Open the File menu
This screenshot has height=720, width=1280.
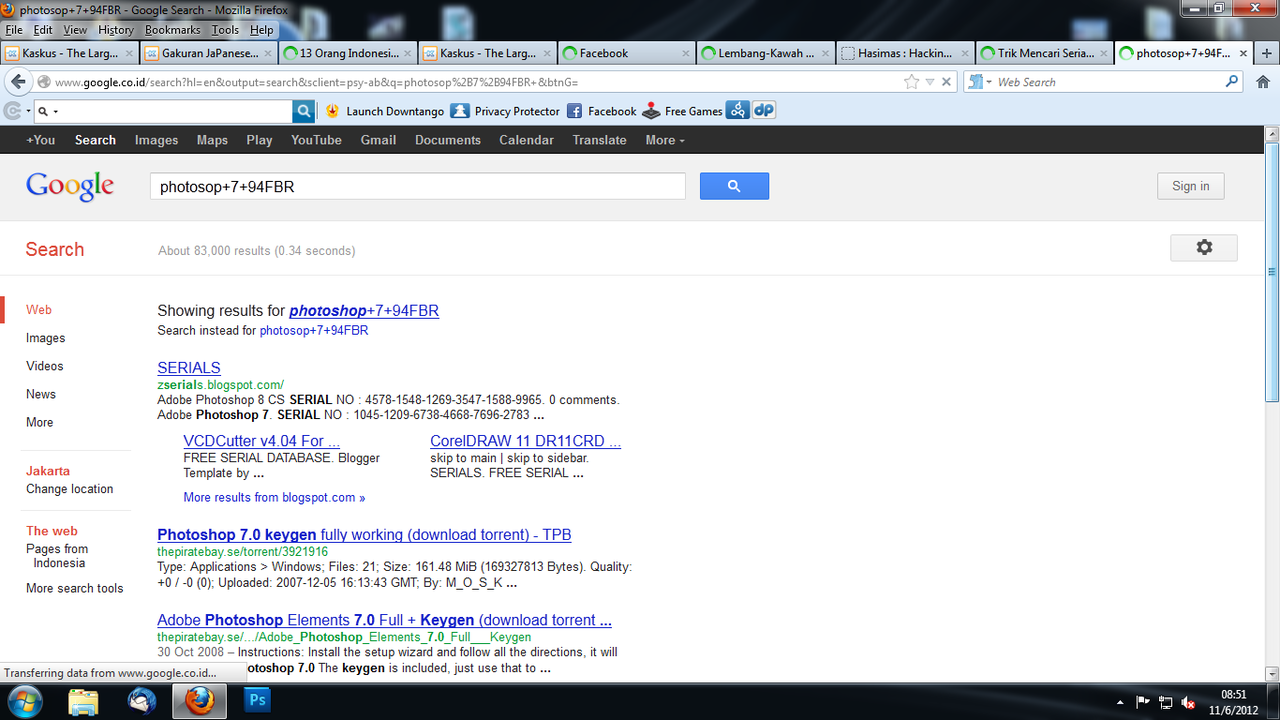14,30
